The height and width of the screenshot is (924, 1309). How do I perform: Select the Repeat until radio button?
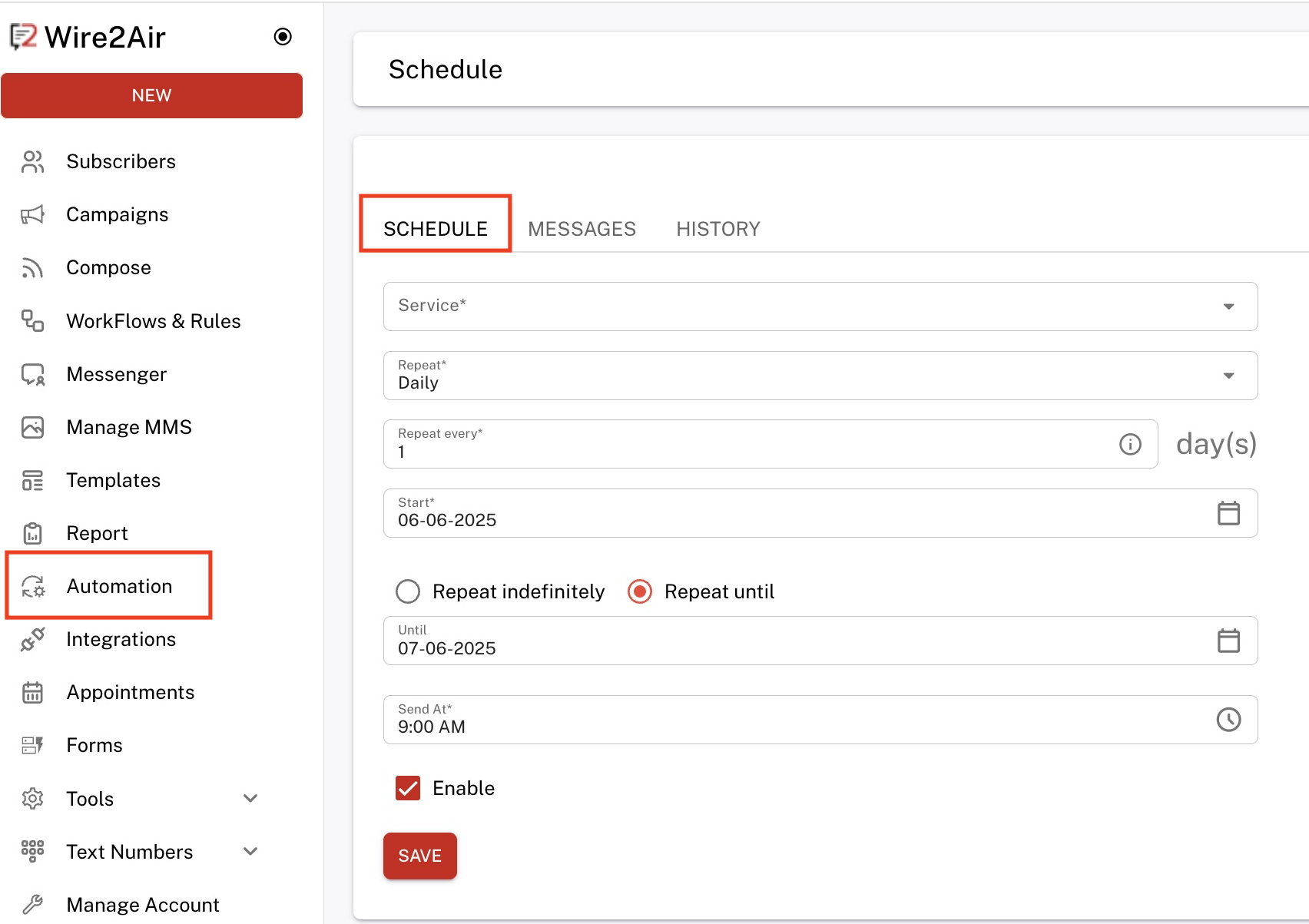click(x=640, y=591)
